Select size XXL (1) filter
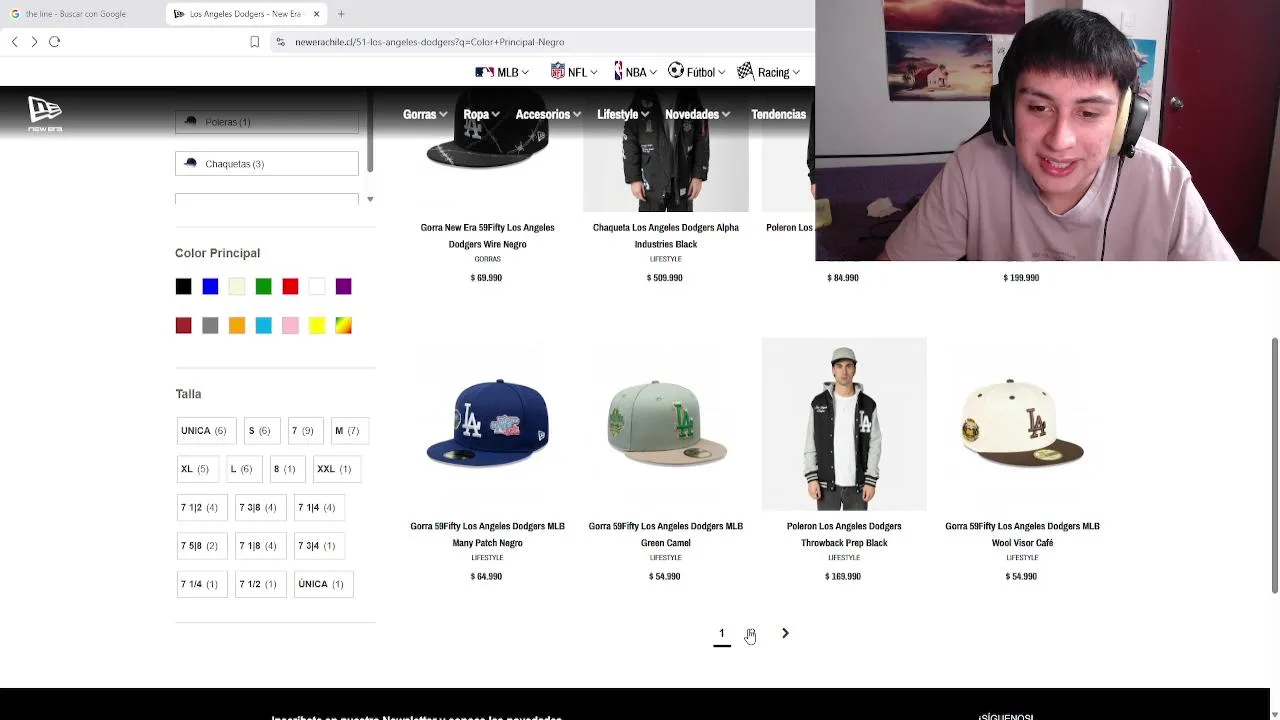This screenshot has height=720, width=1280. pyautogui.click(x=335, y=469)
